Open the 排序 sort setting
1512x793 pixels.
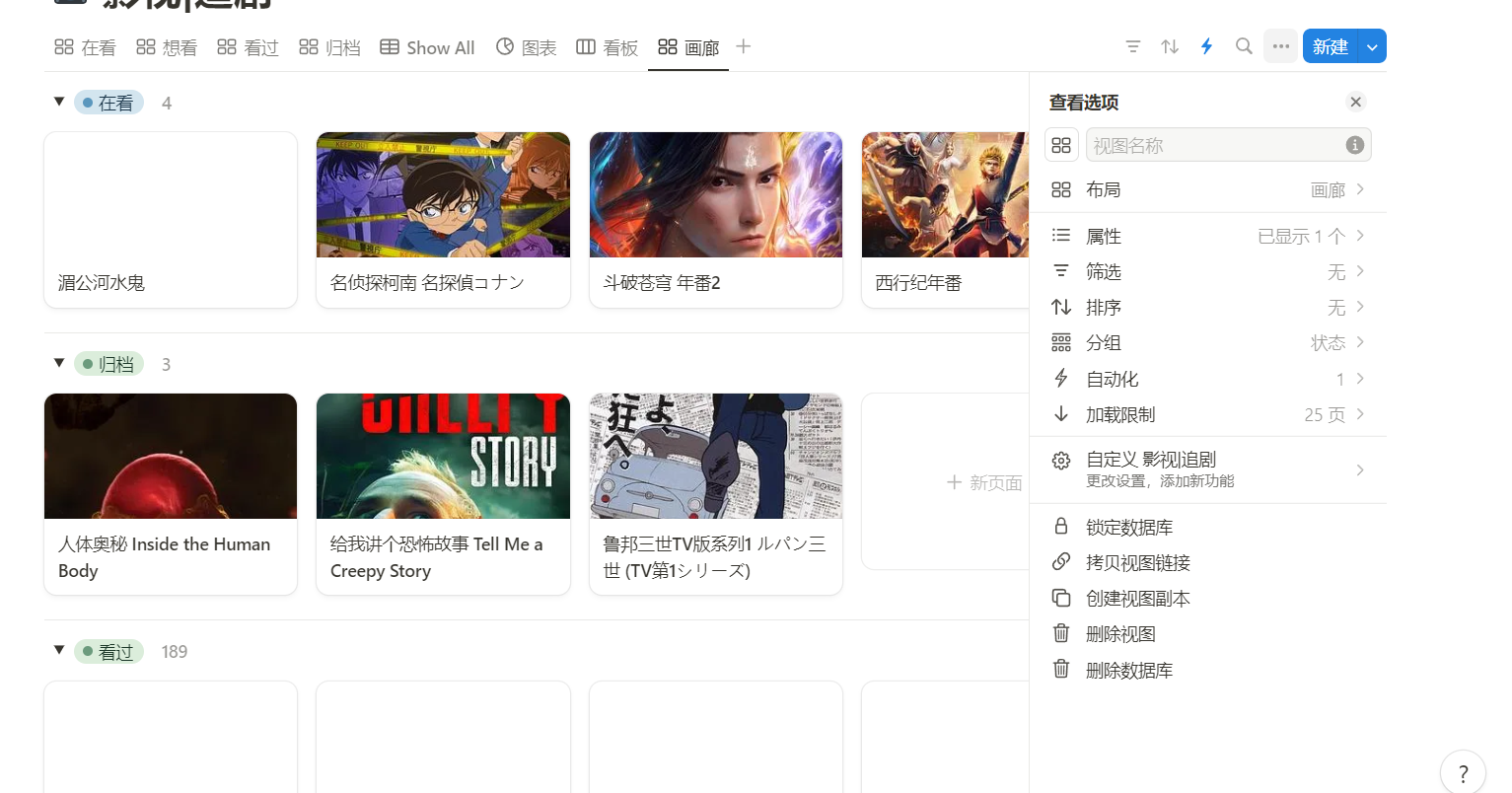point(1208,308)
